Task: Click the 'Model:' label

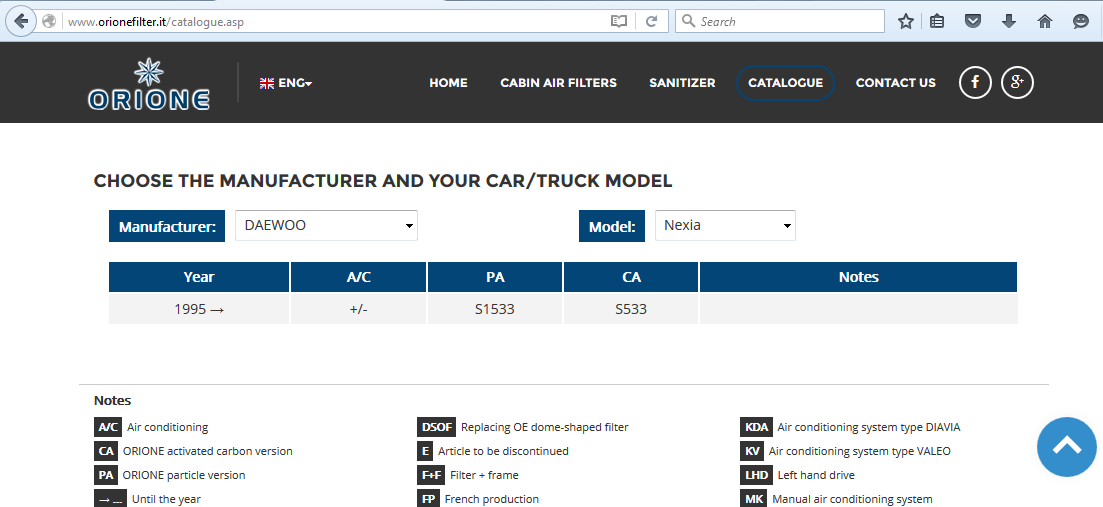Action: click(612, 226)
